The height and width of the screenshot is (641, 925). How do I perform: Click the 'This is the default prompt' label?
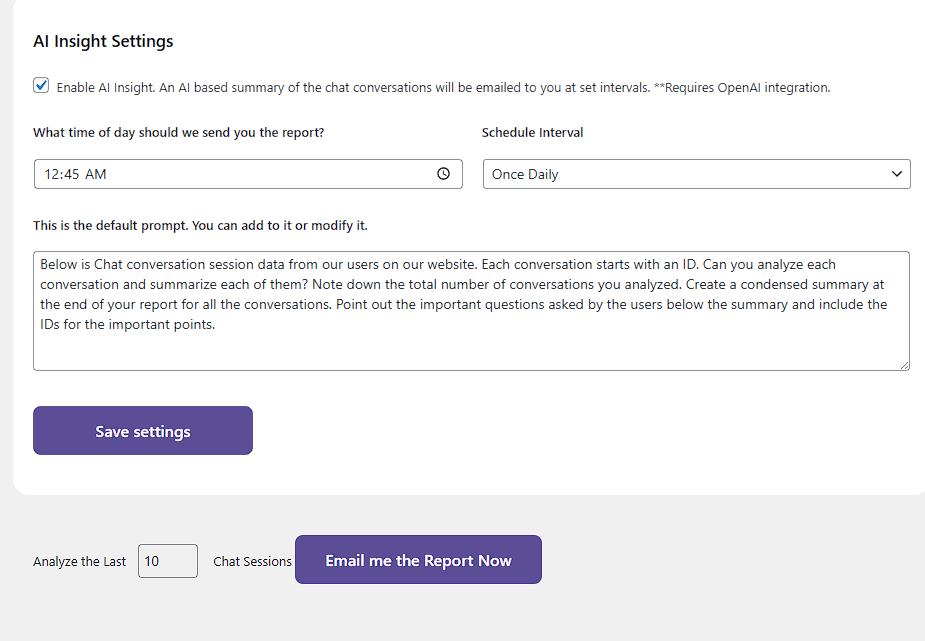click(200, 225)
